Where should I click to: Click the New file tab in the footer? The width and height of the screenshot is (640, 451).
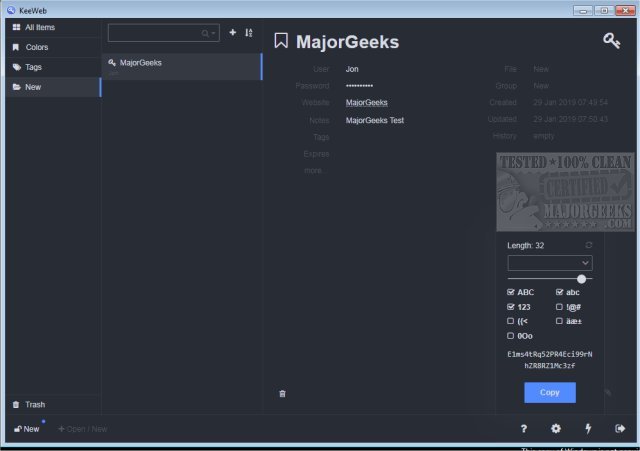pos(27,429)
